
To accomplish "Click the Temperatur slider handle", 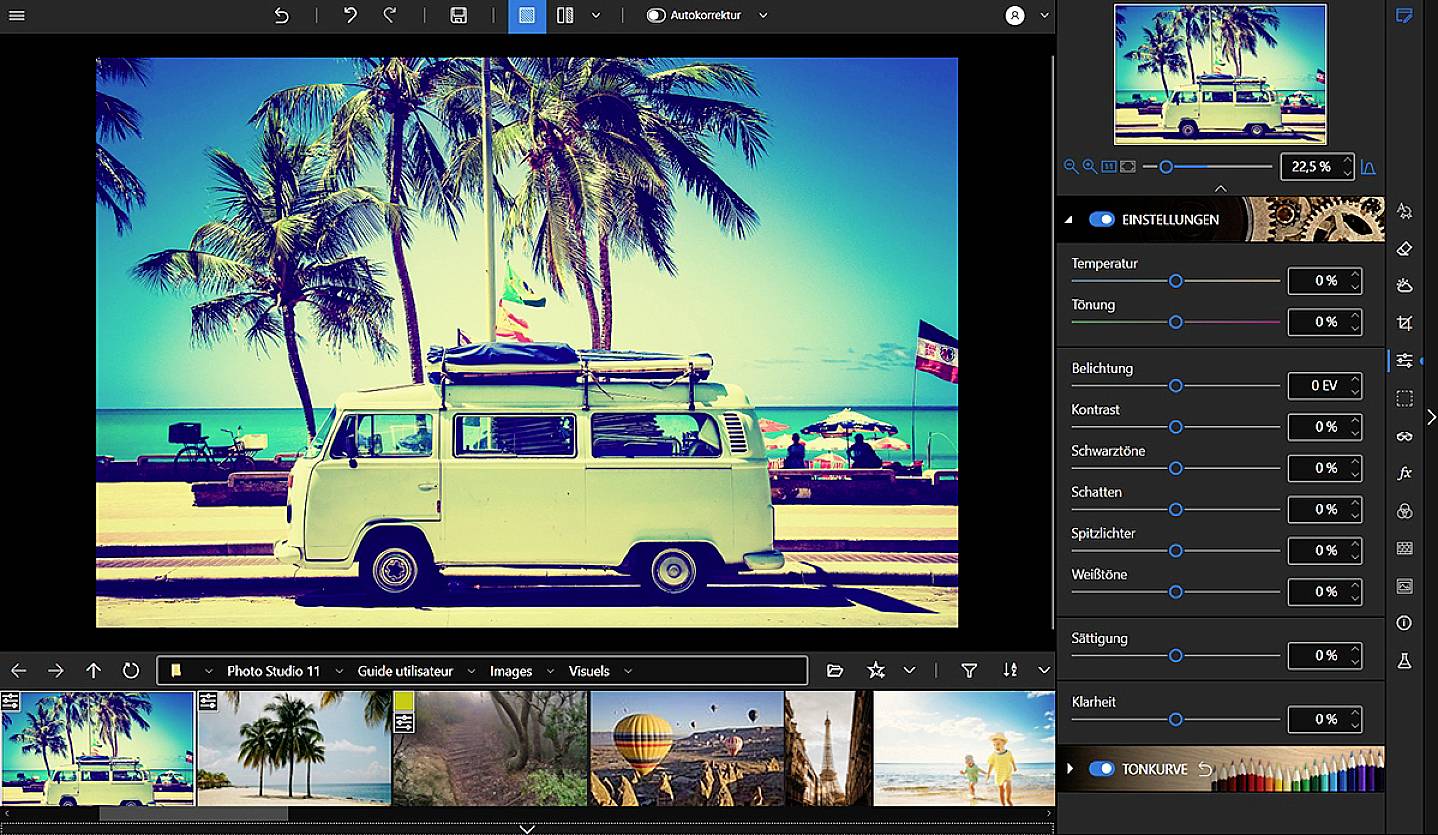I will (x=1176, y=281).
